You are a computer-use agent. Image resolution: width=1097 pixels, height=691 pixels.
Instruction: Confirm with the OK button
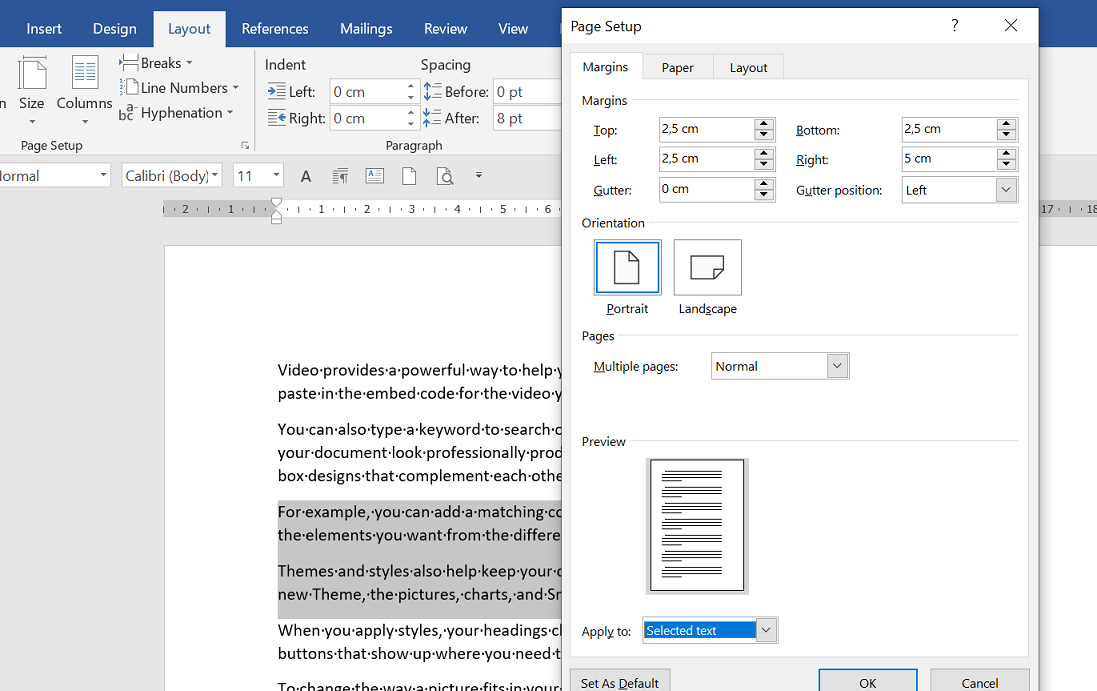(x=868, y=683)
